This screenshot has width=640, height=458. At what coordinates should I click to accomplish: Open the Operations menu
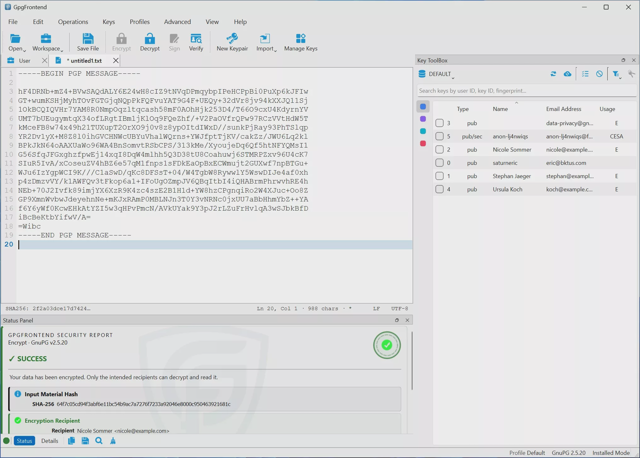pyautogui.click(x=73, y=22)
